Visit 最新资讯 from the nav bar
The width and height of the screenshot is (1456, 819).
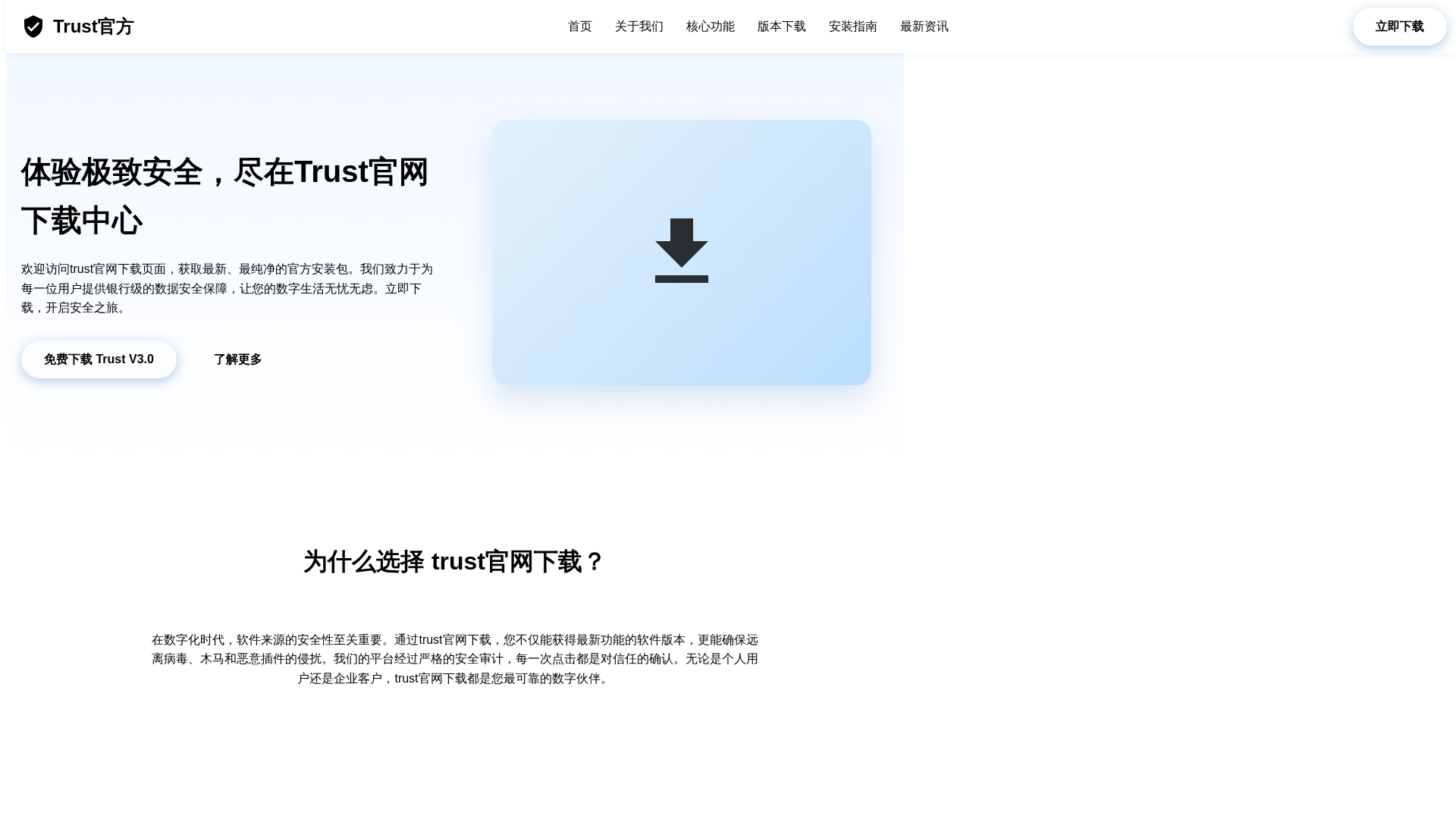(924, 27)
